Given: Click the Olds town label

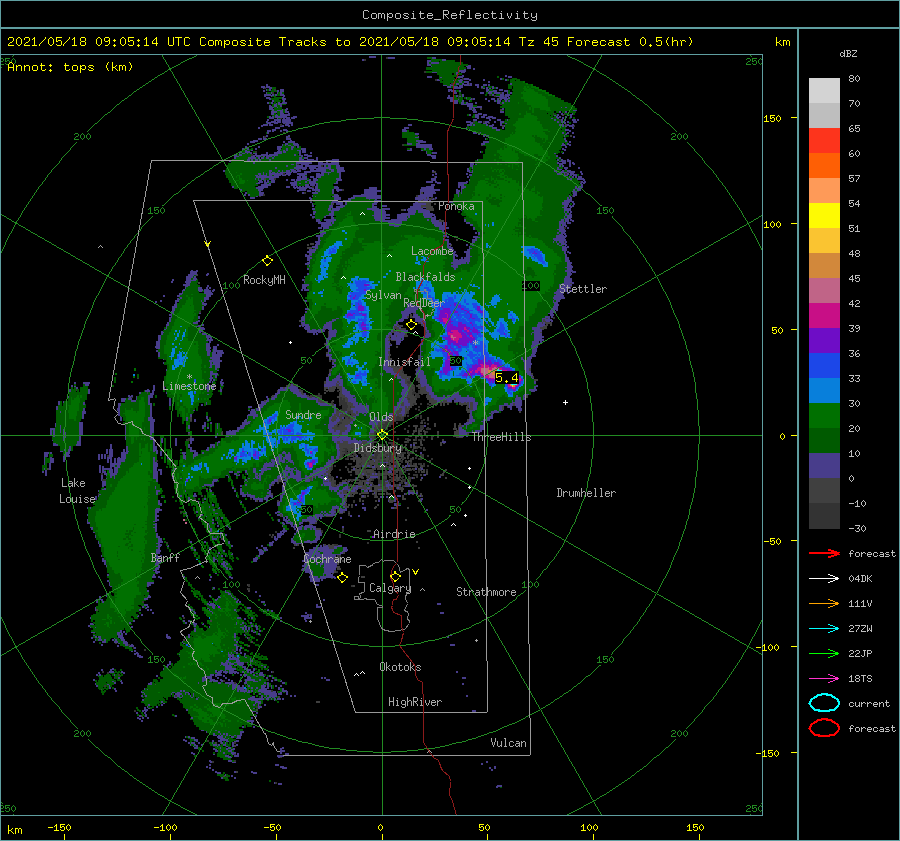Looking at the screenshot, I should (x=381, y=417).
